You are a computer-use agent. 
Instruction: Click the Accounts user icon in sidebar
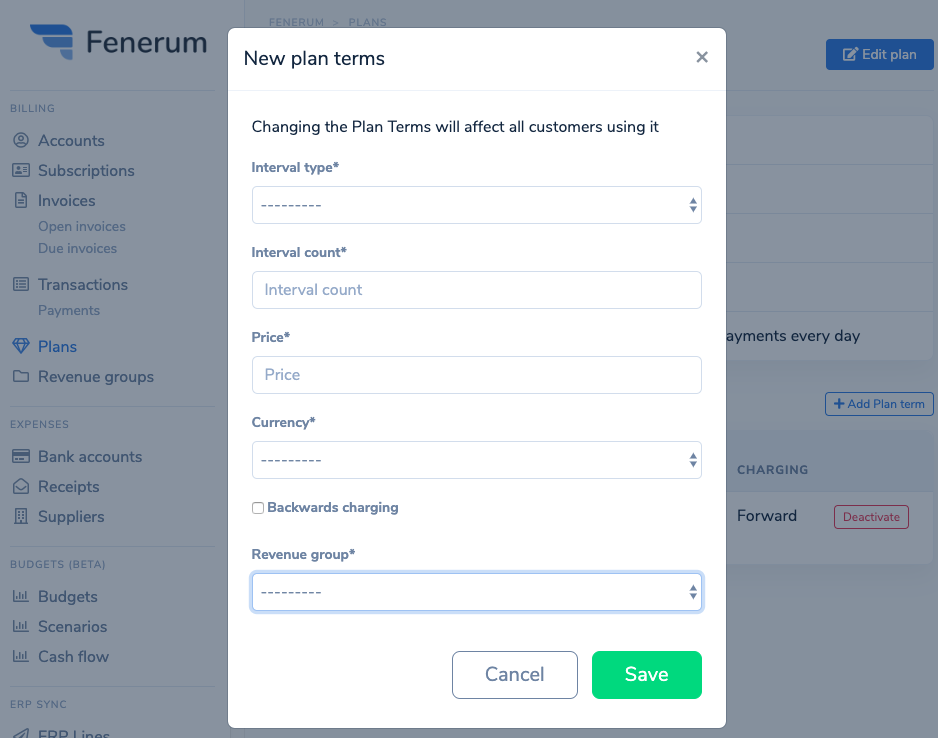coord(21,141)
